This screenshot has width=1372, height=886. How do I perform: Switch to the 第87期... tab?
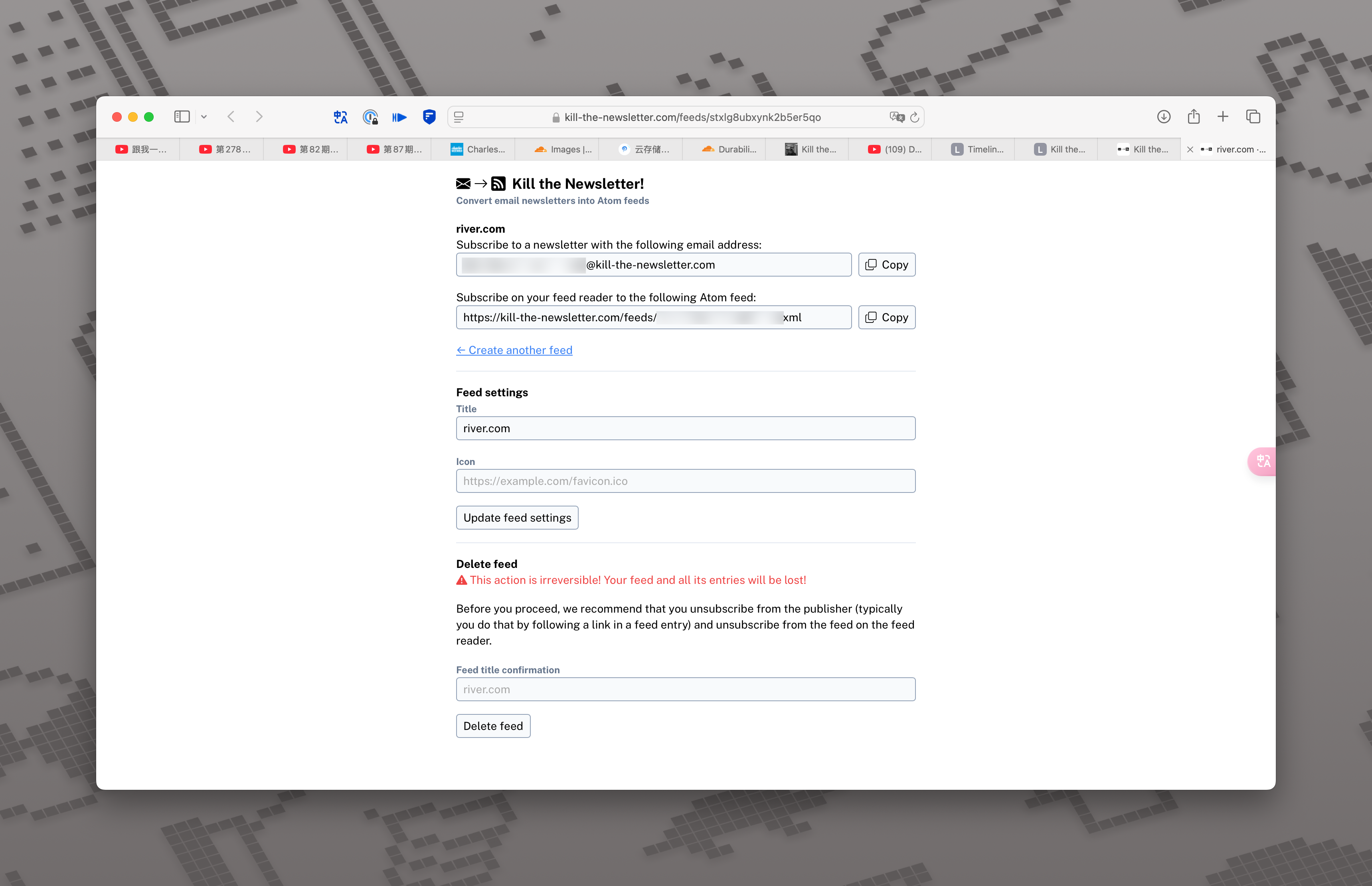tap(389, 149)
